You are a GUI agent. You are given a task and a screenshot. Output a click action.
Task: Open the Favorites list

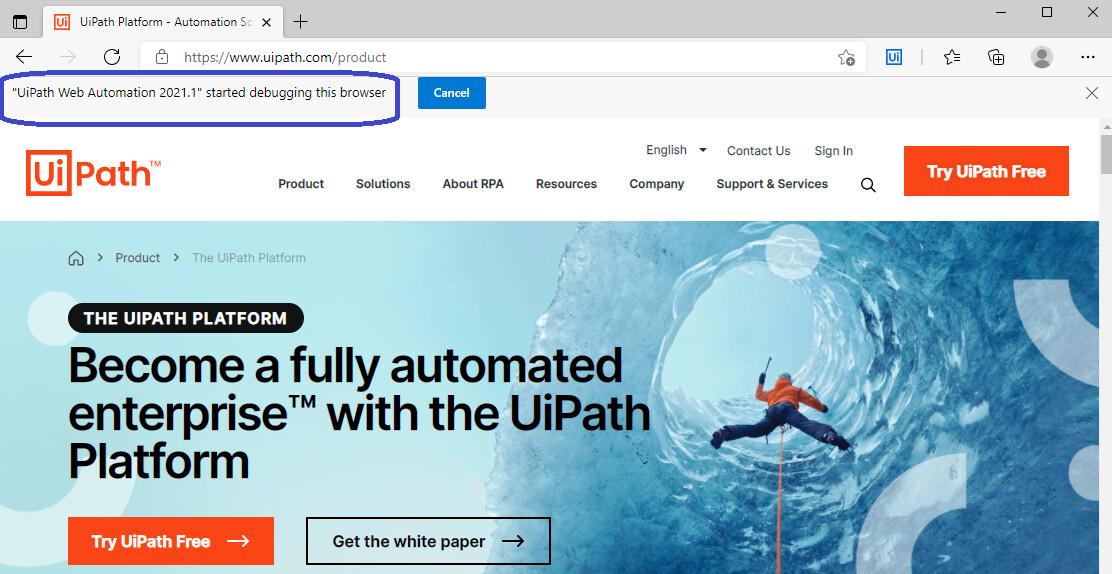click(x=952, y=57)
